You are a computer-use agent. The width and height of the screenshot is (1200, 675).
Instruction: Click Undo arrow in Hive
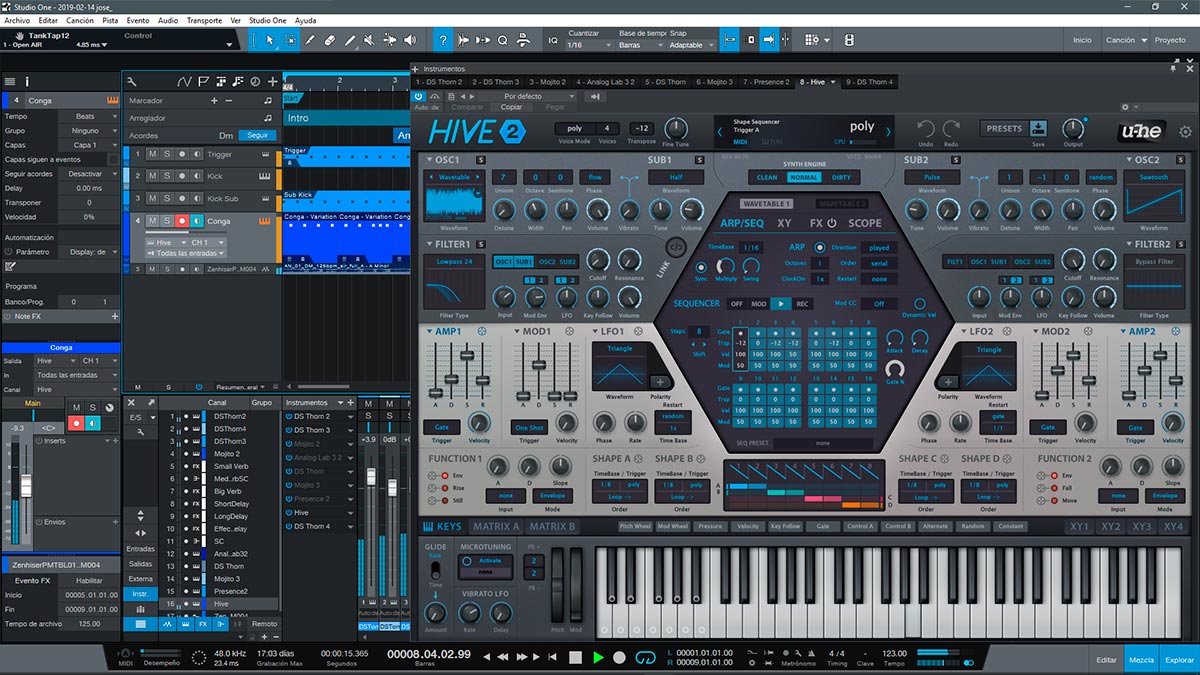[926, 129]
